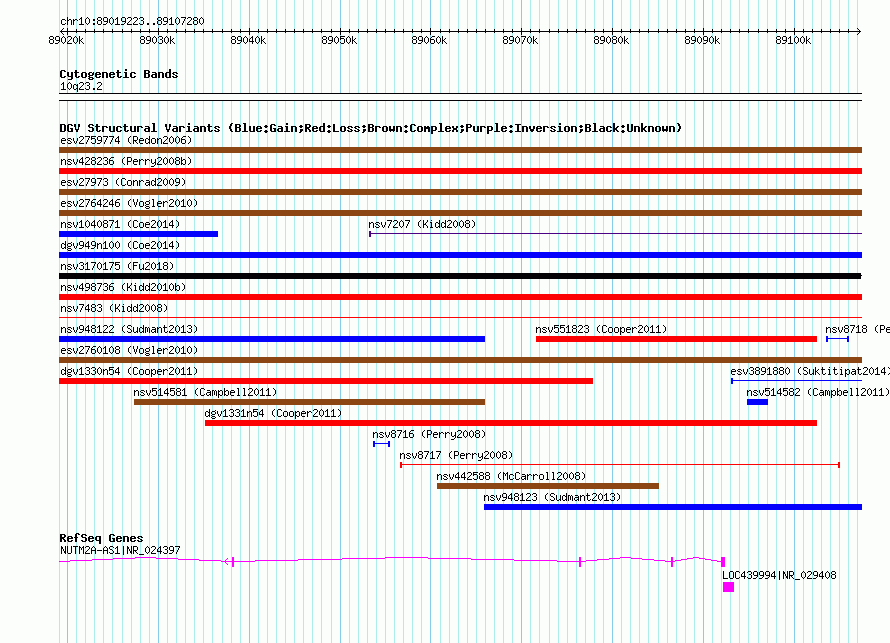Click the small nsv8718 blue variant marker

(x=837, y=339)
